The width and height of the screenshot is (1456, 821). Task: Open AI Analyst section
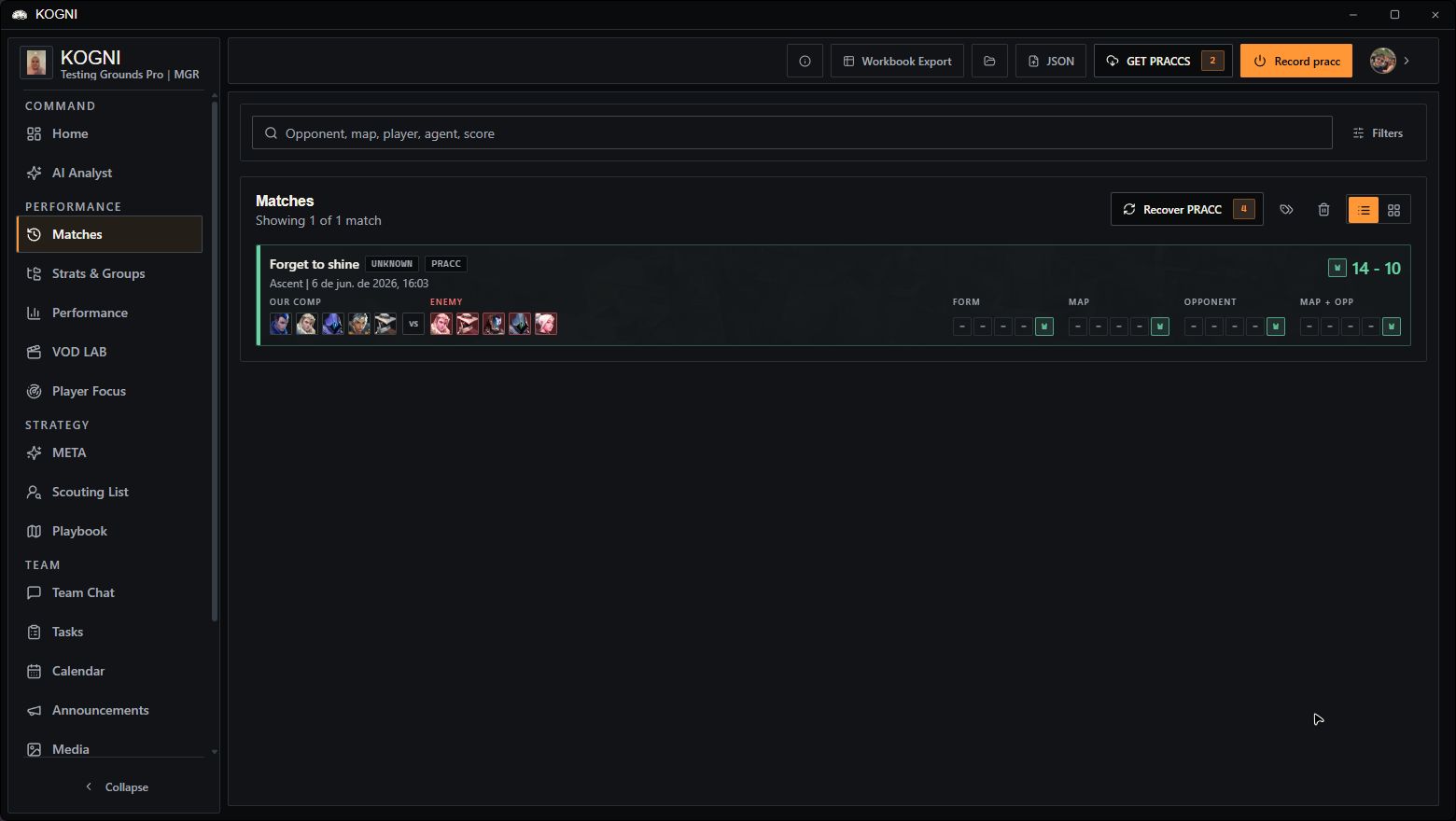click(109, 173)
